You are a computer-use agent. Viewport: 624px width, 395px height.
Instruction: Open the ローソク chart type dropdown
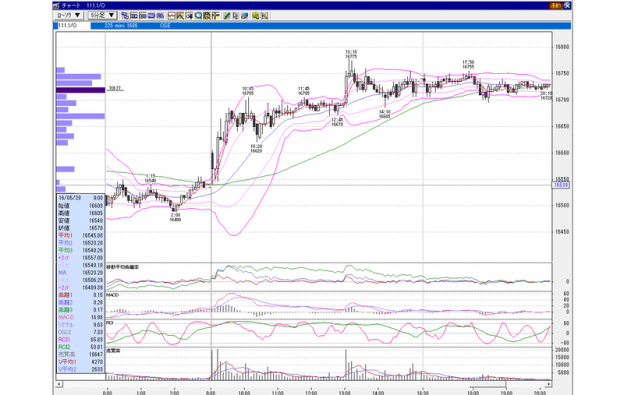pyautogui.click(x=68, y=16)
